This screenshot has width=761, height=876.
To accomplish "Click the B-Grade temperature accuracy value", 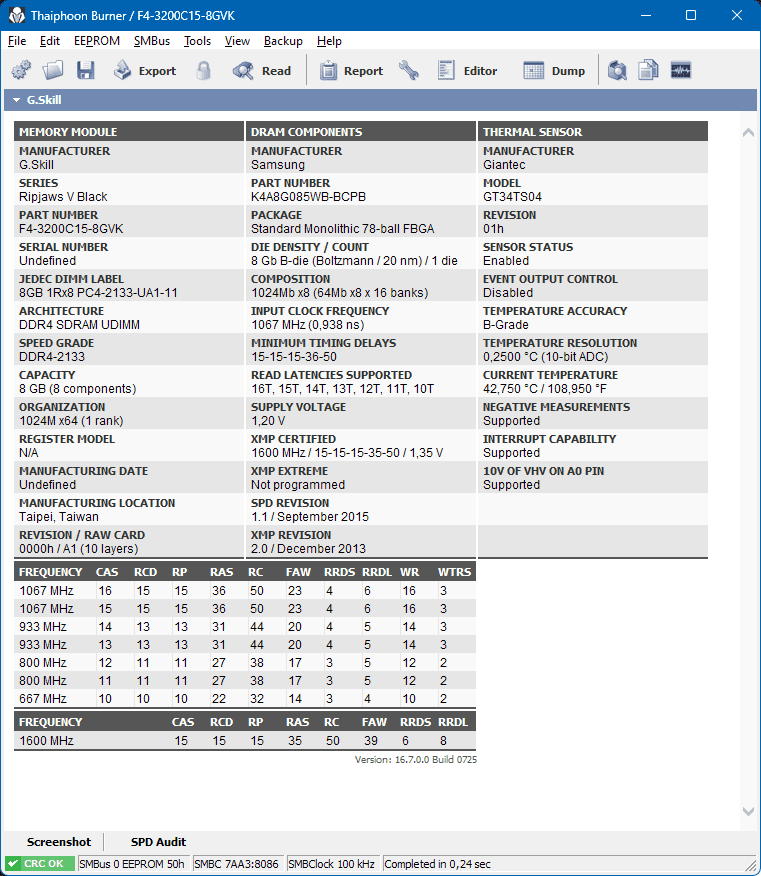I will point(506,325).
